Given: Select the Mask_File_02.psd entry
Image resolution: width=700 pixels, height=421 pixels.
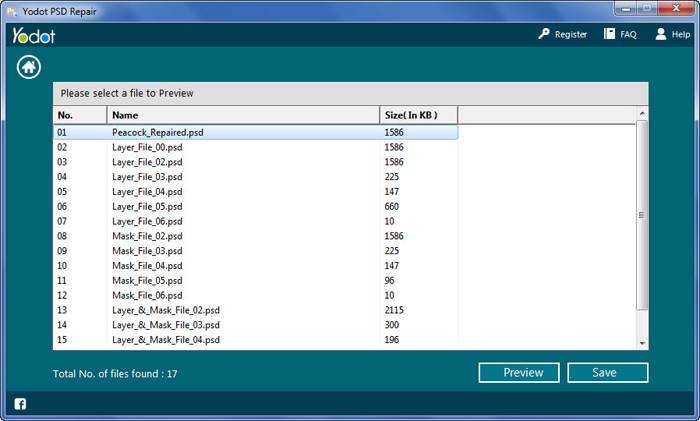Looking at the screenshot, I should click(255, 236).
